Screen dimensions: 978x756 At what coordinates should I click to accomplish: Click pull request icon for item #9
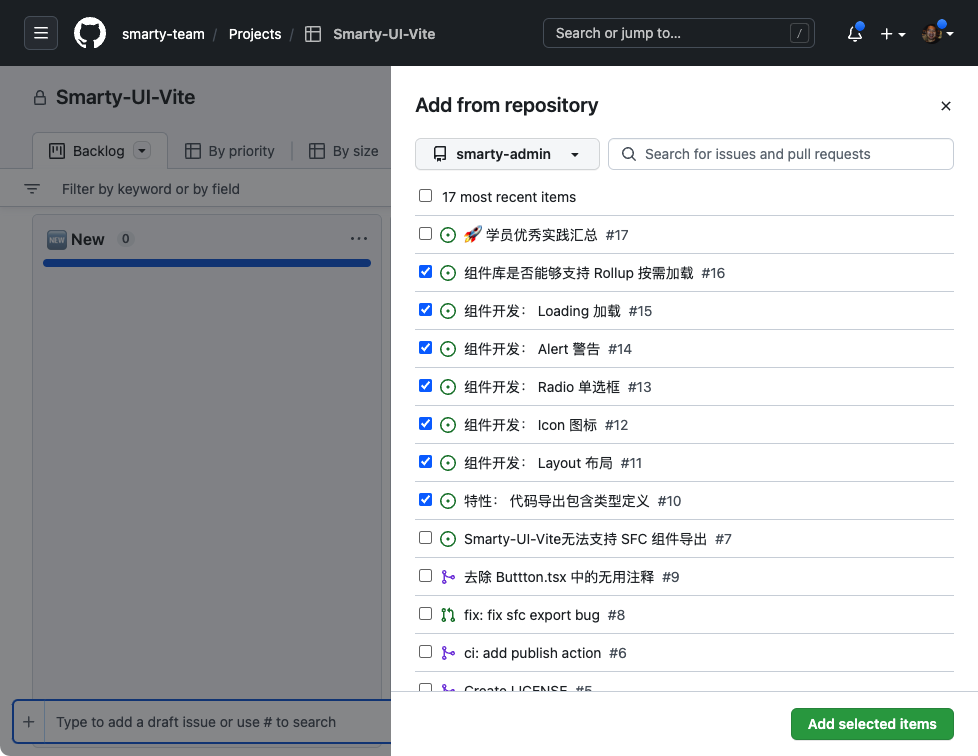coord(448,577)
